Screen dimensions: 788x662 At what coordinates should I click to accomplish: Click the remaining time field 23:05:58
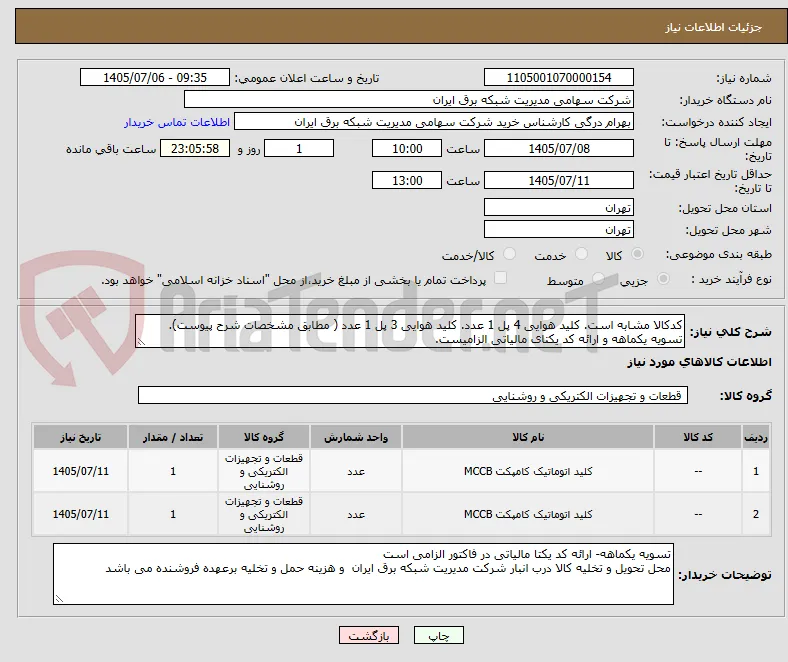pyautogui.click(x=195, y=148)
